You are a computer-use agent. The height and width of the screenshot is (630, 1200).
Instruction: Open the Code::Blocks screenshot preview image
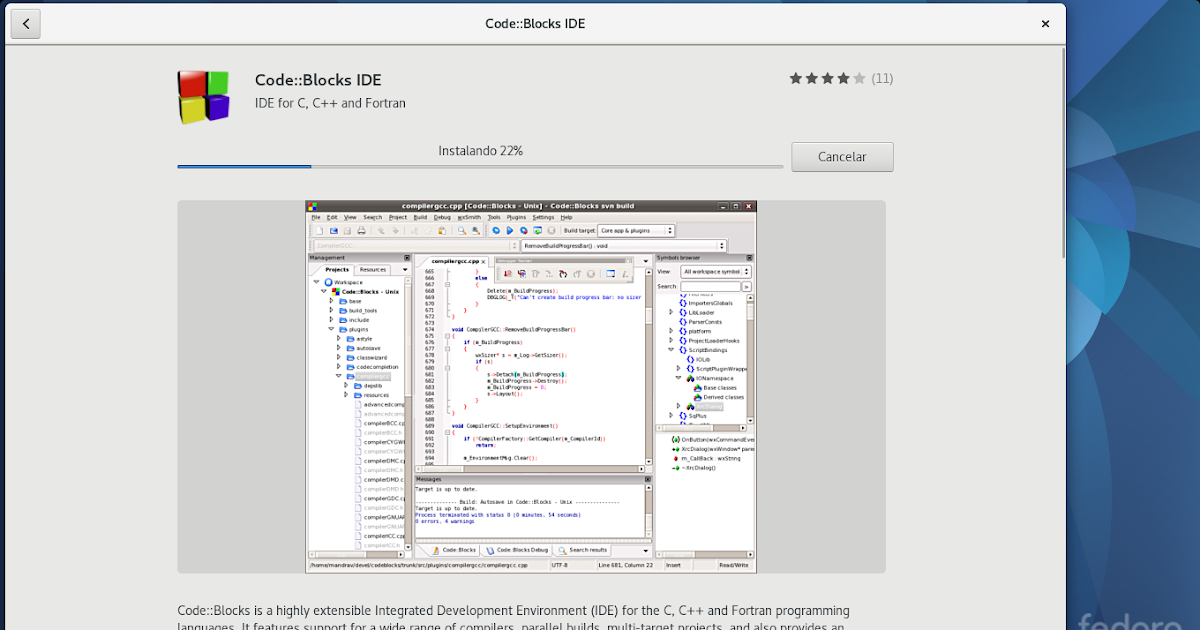[531, 387]
